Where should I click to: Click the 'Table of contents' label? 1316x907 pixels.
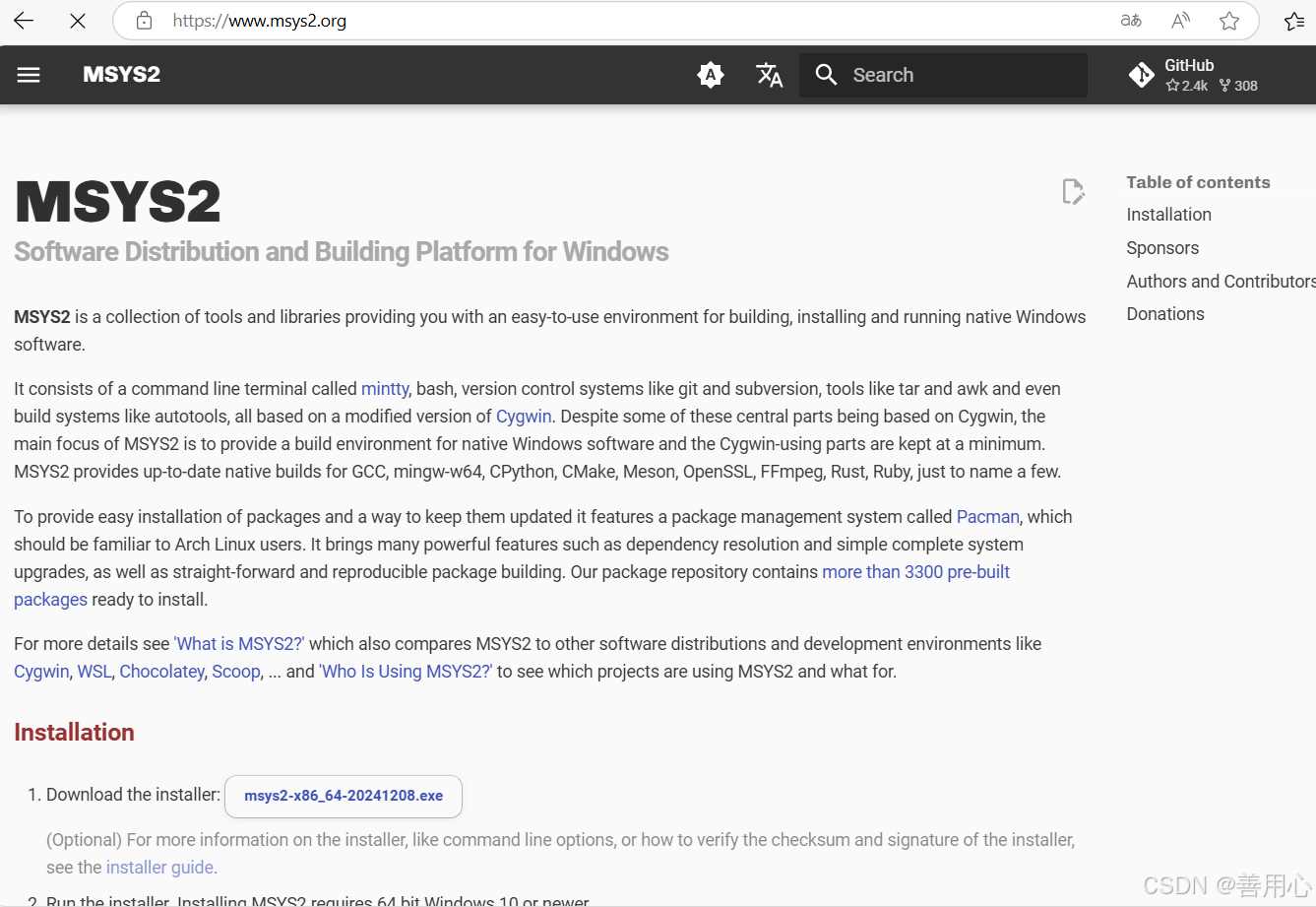(x=1198, y=182)
